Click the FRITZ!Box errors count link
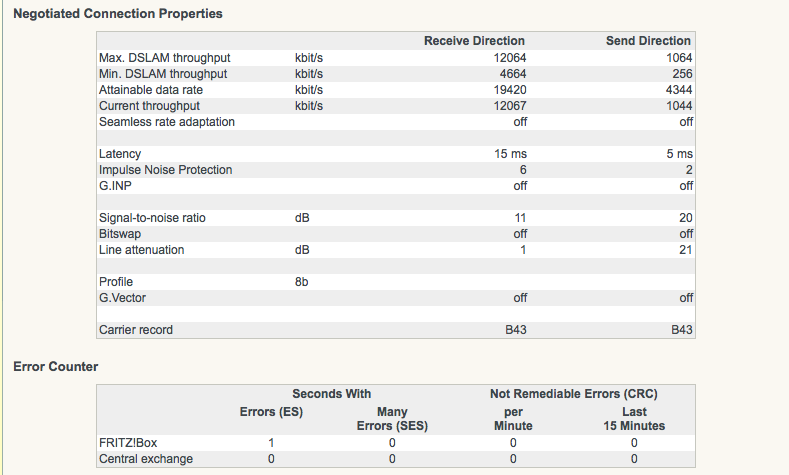Screen dimensions: 789x475 [271, 443]
